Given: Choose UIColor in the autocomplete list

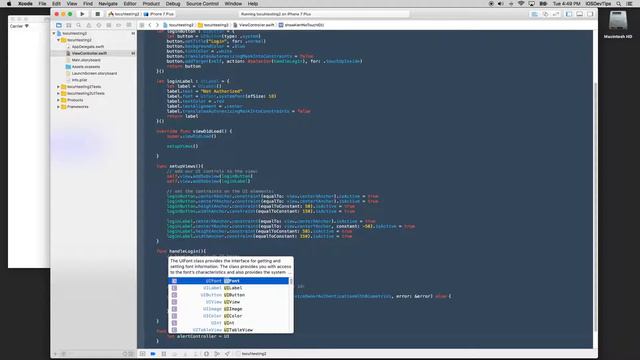Looking at the screenshot, I should [x=229, y=316].
